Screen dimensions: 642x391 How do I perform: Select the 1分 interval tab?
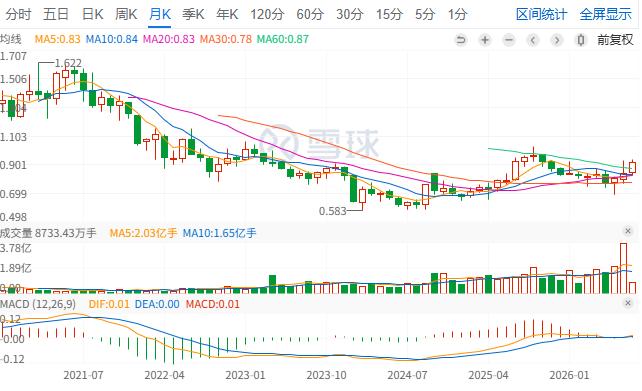pos(457,15)
